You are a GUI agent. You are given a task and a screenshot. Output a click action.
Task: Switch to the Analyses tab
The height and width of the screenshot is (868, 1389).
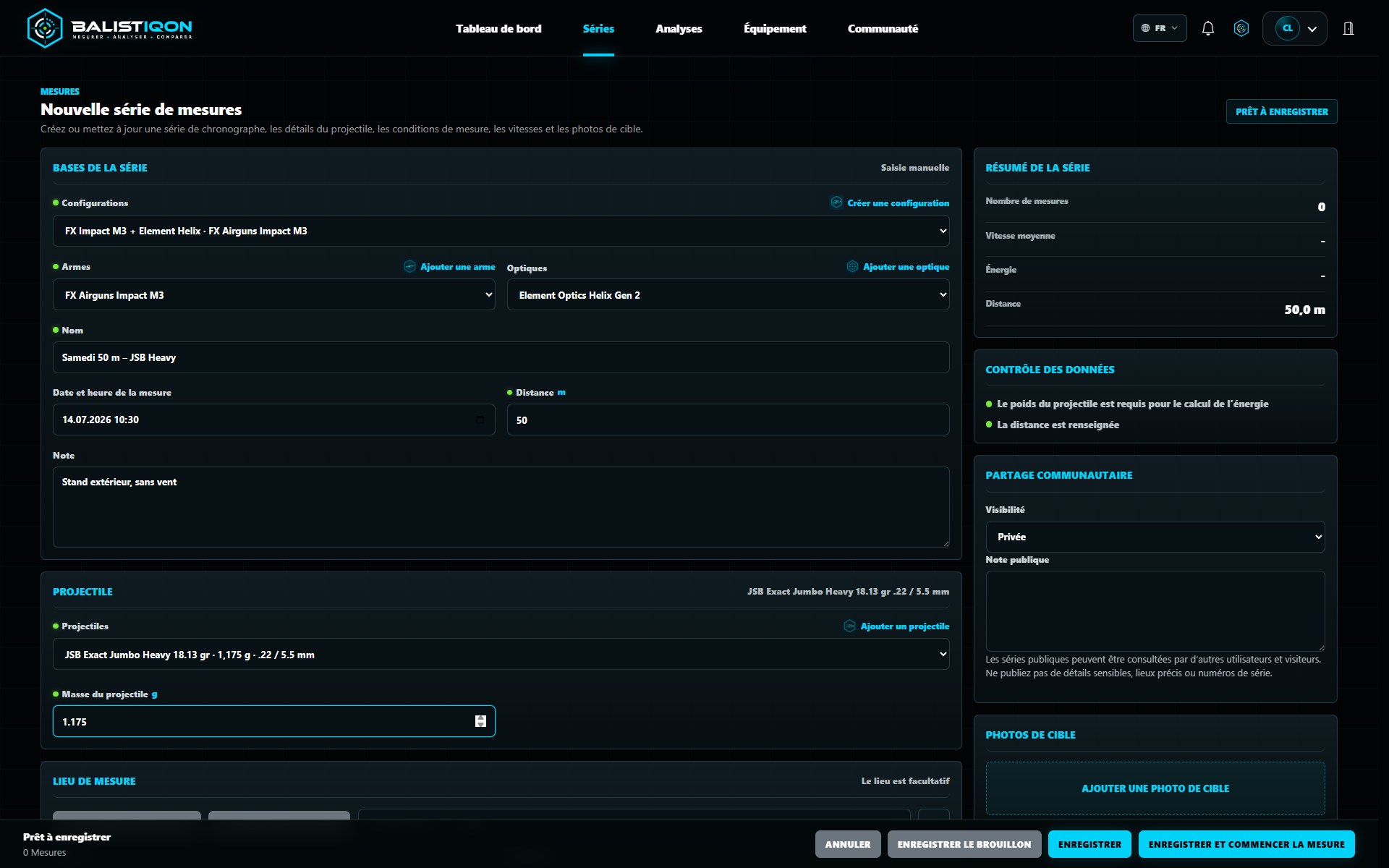[x=679, y=28]
